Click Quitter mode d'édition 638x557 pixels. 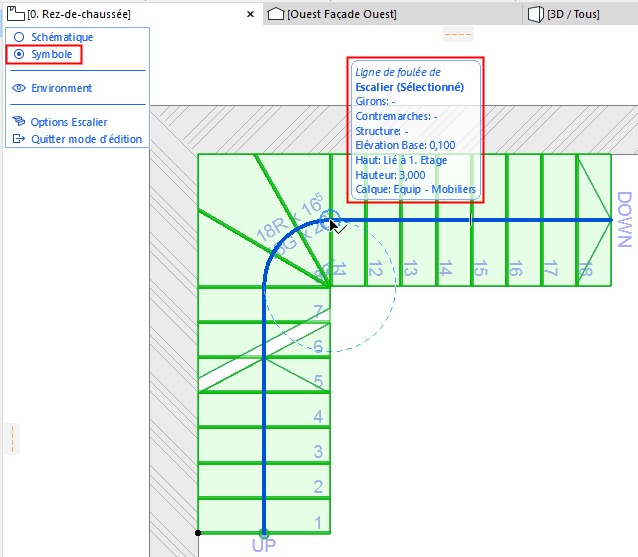pyautogui.click(x=77, y=139)
